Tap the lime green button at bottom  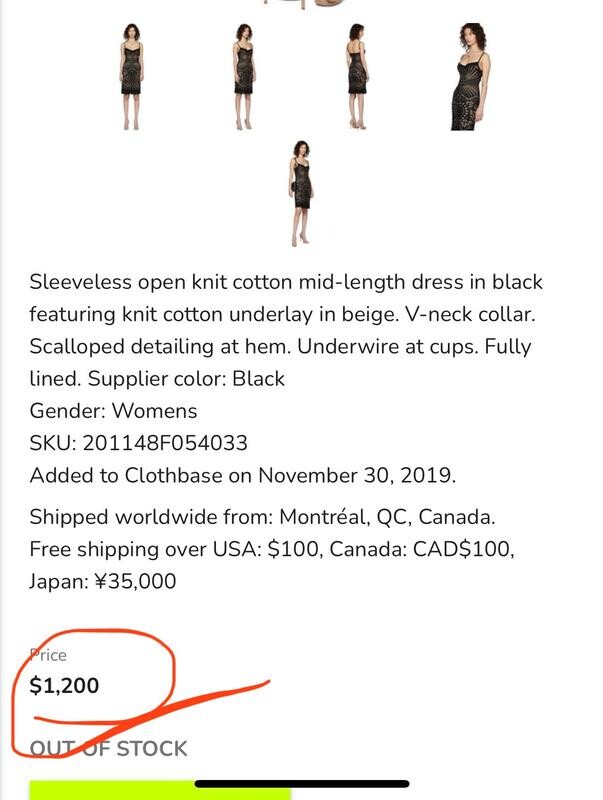click(x=160, y=791)
